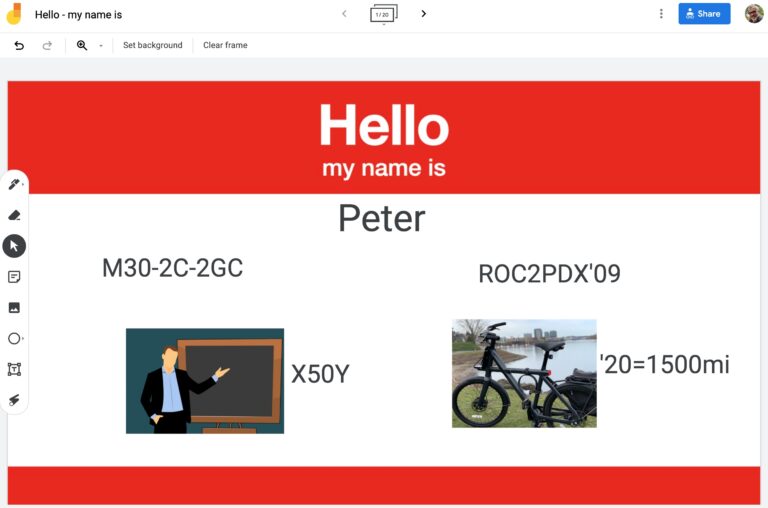Select the 'M30-2C-2GC' text
This screenshot has height=508, width=768.
172,268
